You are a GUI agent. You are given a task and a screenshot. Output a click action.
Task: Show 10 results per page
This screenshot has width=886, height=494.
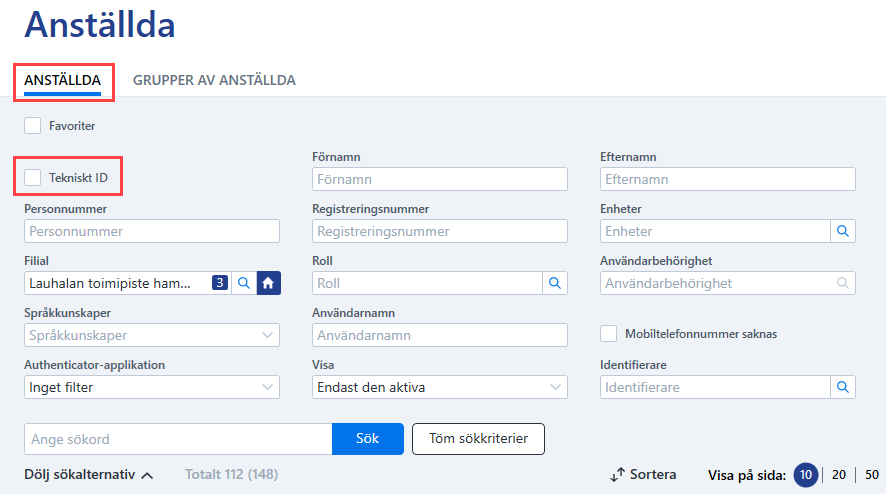(806, 475)
